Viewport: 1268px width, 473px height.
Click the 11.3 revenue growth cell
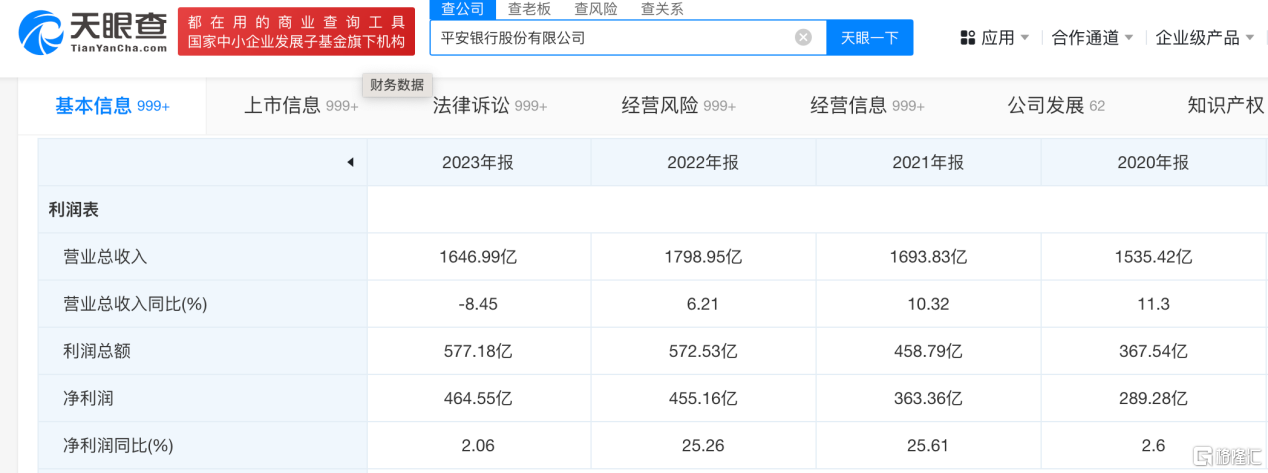pos(1153,304)
